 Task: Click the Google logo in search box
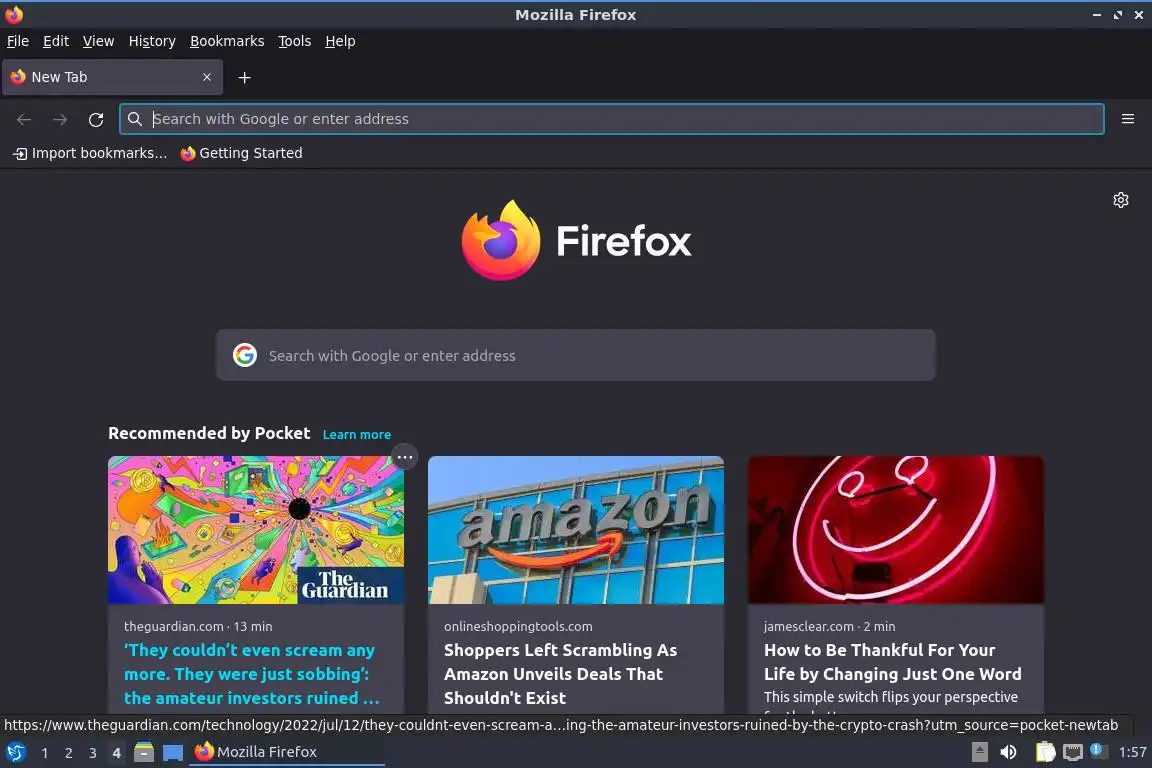pyautogui.click(x=245, y=355)
